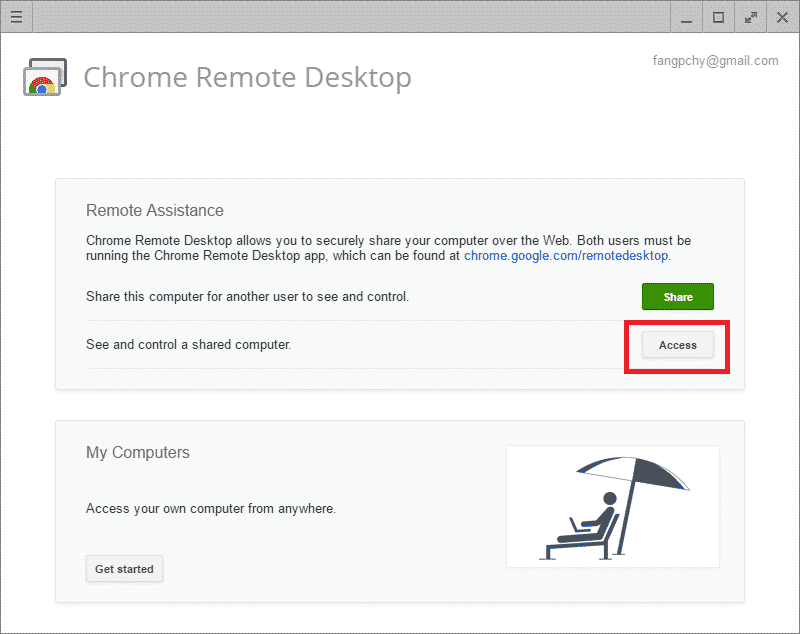Viewport: 800px width, 634px height.
Task: Click the beach umbrella illustration
Action: [x=613, y=506]
